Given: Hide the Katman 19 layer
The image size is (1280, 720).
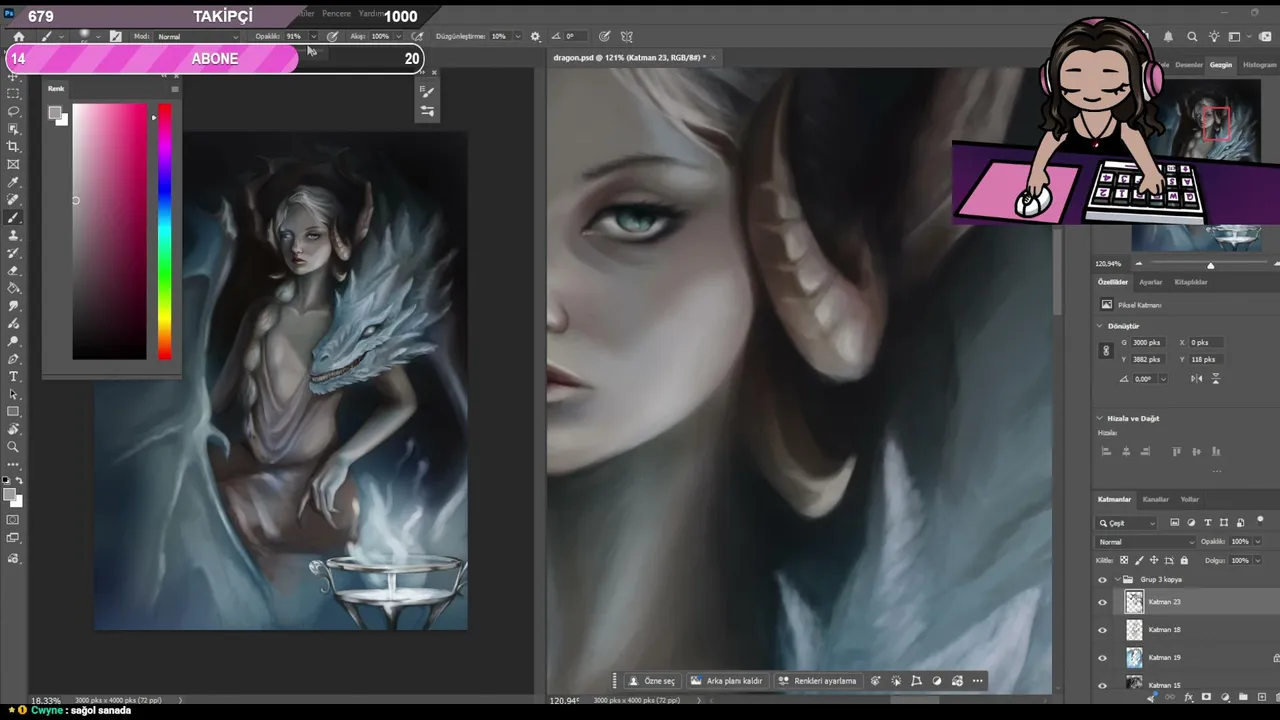Looking at the screenshot, I should point(1103,658).
